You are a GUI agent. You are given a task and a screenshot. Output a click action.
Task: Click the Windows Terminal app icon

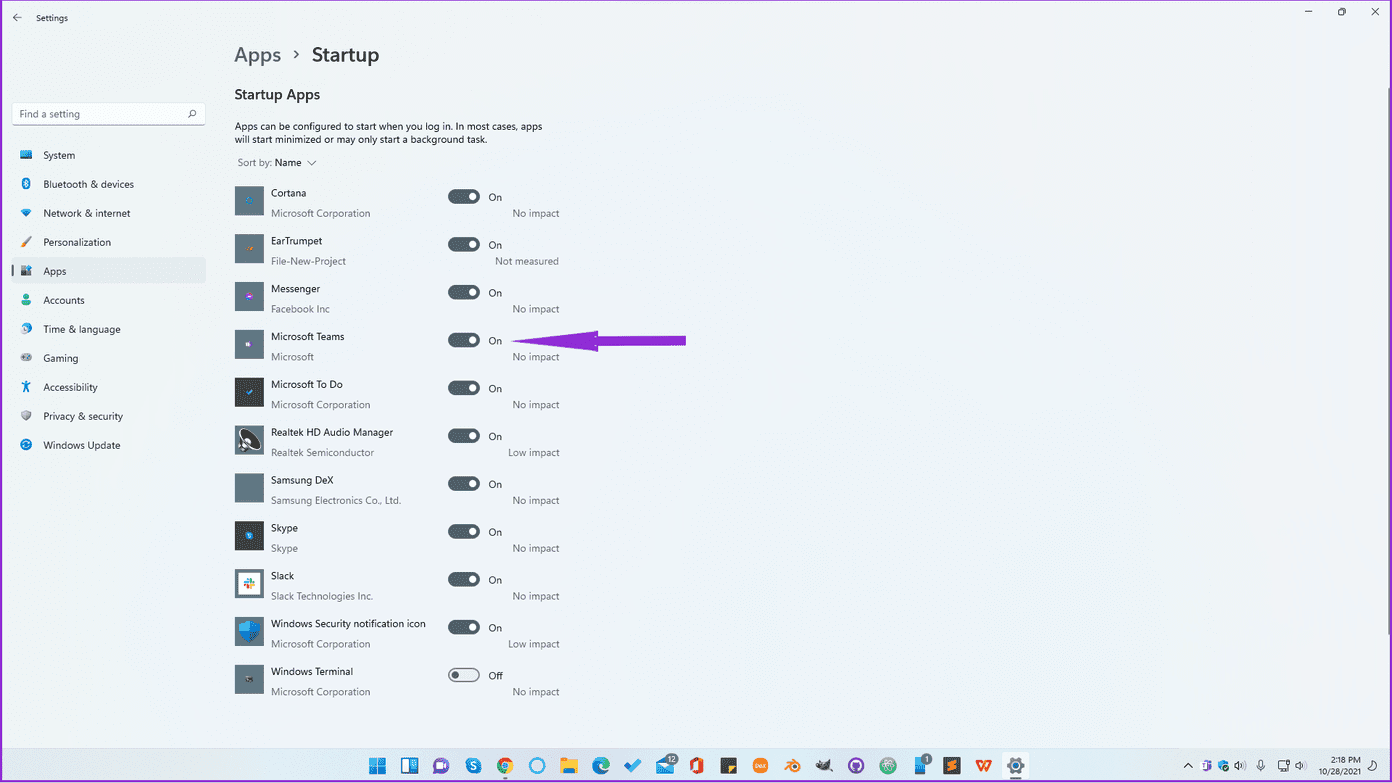pyautogui.click(x=249, y=680)
